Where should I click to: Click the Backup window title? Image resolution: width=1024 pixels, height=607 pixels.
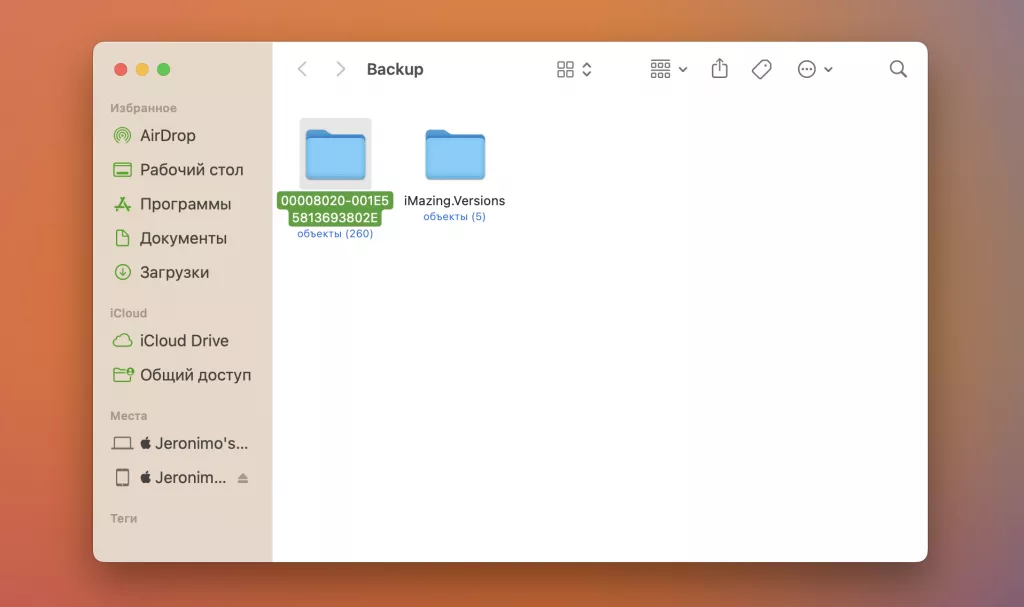[x=394, y=69]
